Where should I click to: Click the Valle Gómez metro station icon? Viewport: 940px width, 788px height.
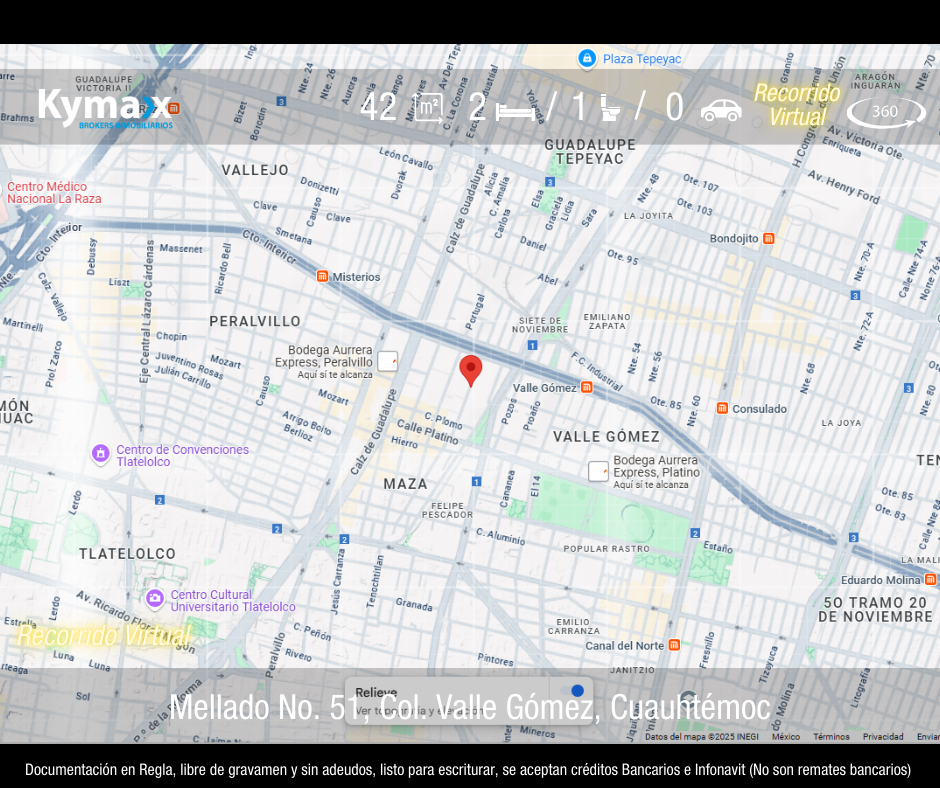pos(587,387)
